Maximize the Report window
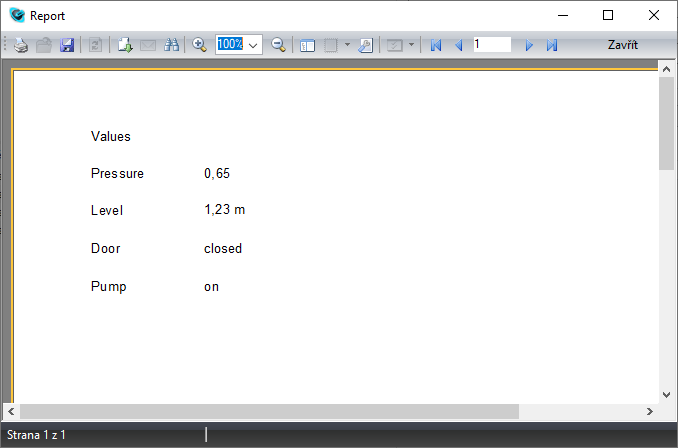This screenshot has width=678, height=448. pos(608,16)
